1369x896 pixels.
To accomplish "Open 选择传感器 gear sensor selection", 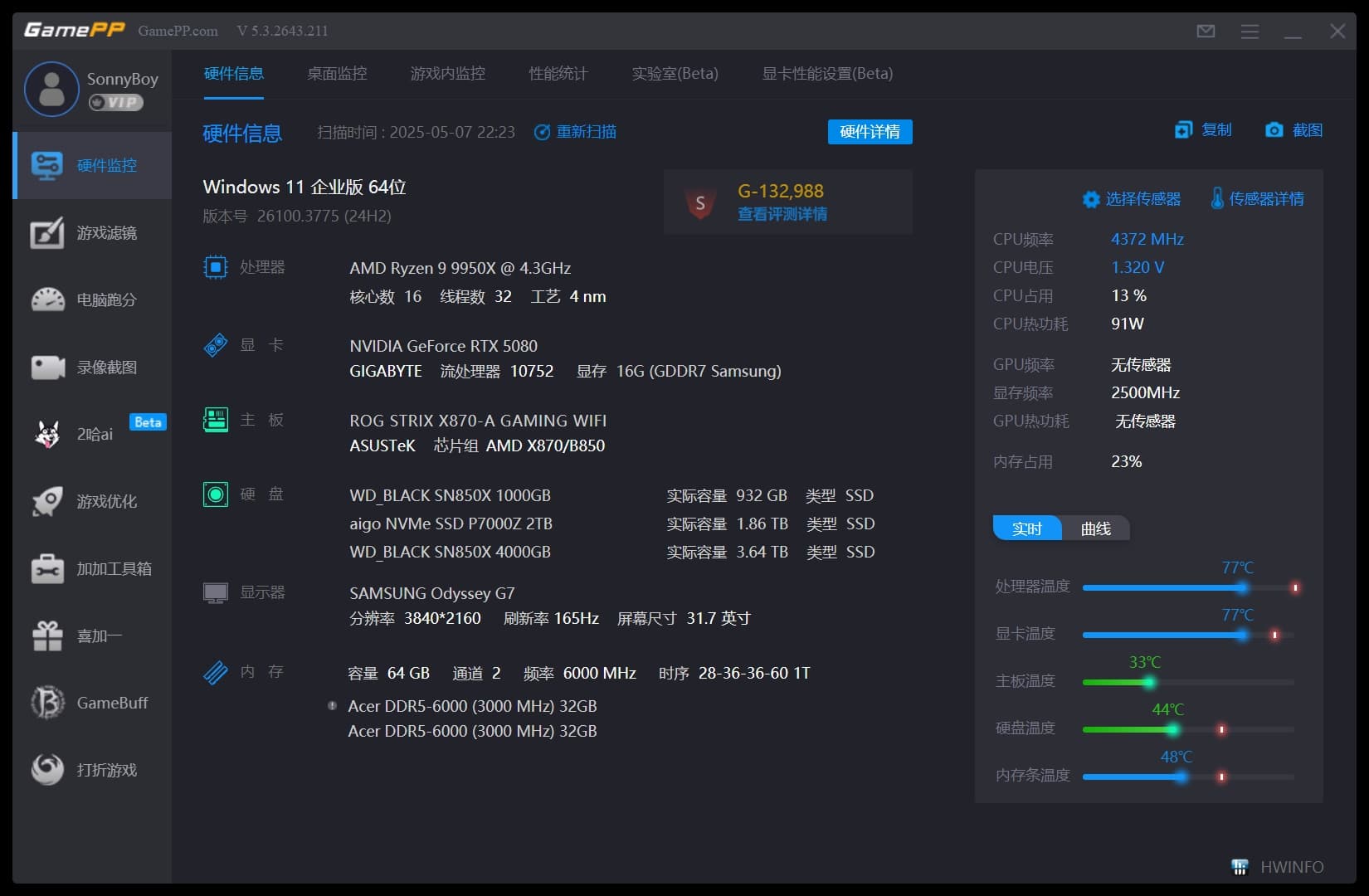I will coord(1132,199).
